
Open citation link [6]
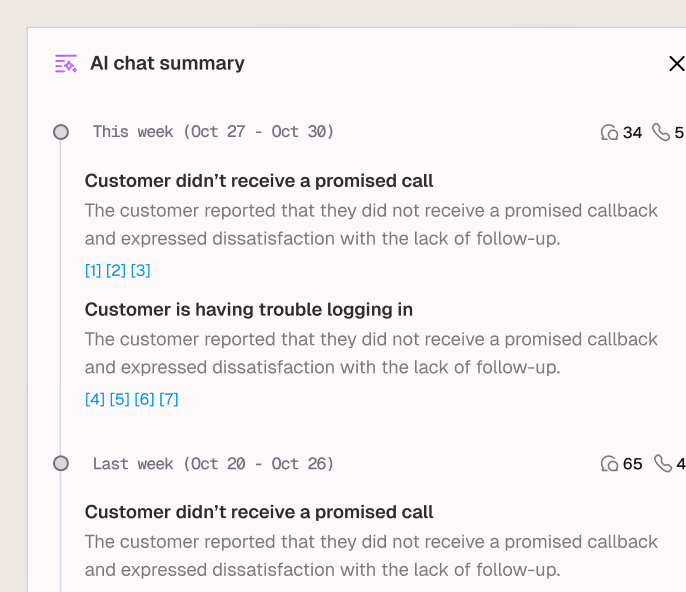pos(144,399)
